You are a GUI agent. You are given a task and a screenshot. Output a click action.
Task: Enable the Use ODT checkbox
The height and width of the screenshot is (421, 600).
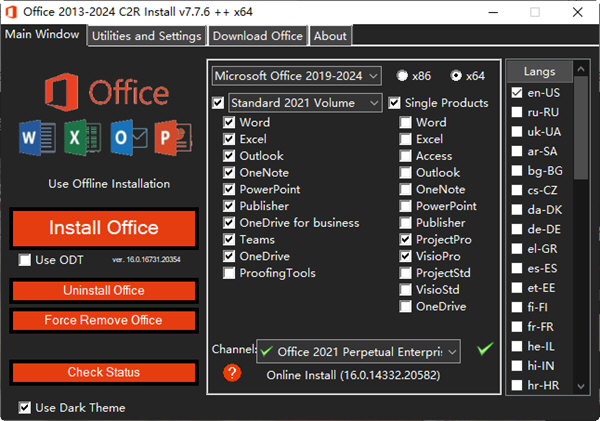coord(24,260)
